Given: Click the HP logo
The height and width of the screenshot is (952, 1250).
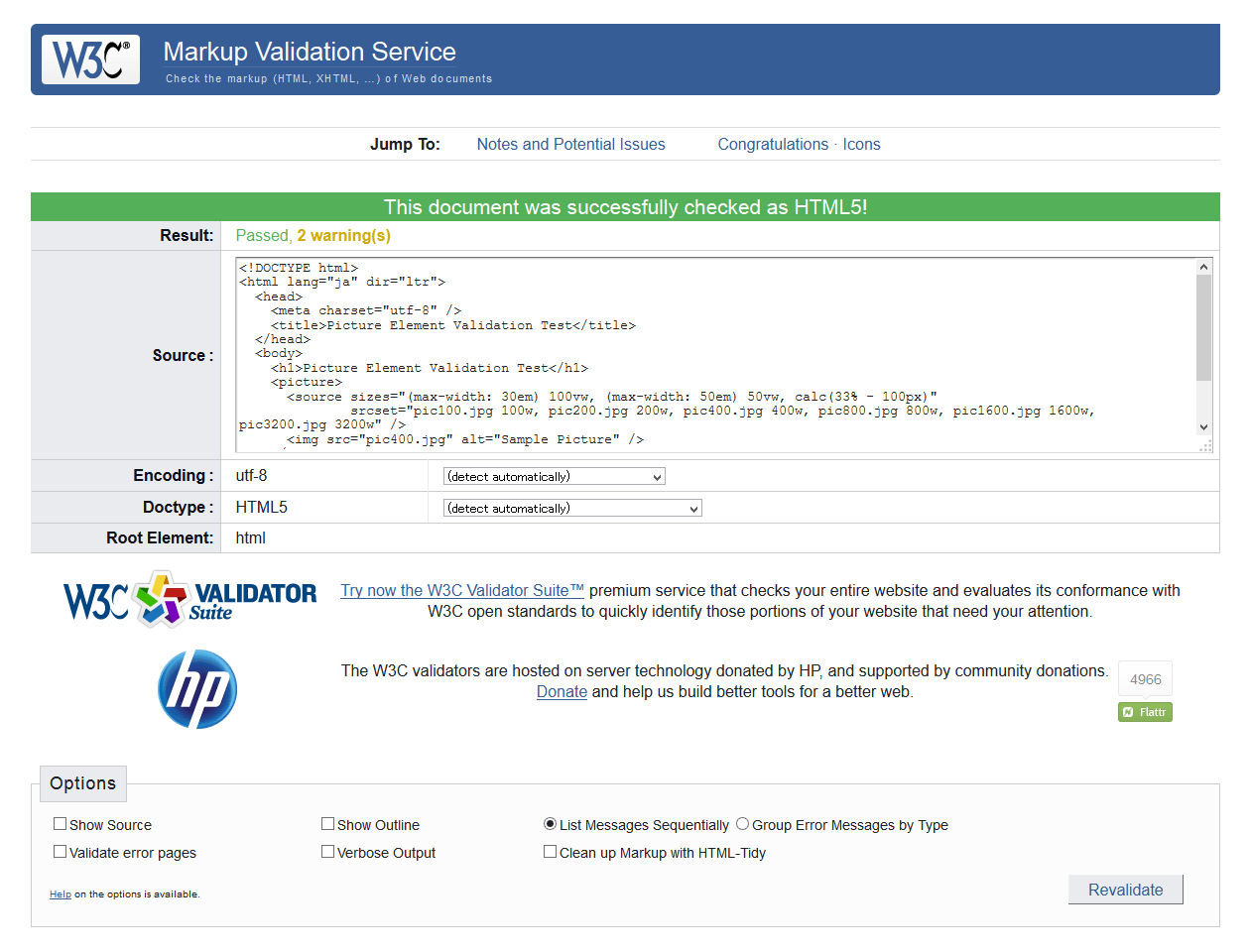Looking at the screenshot, I should (196, 688).
